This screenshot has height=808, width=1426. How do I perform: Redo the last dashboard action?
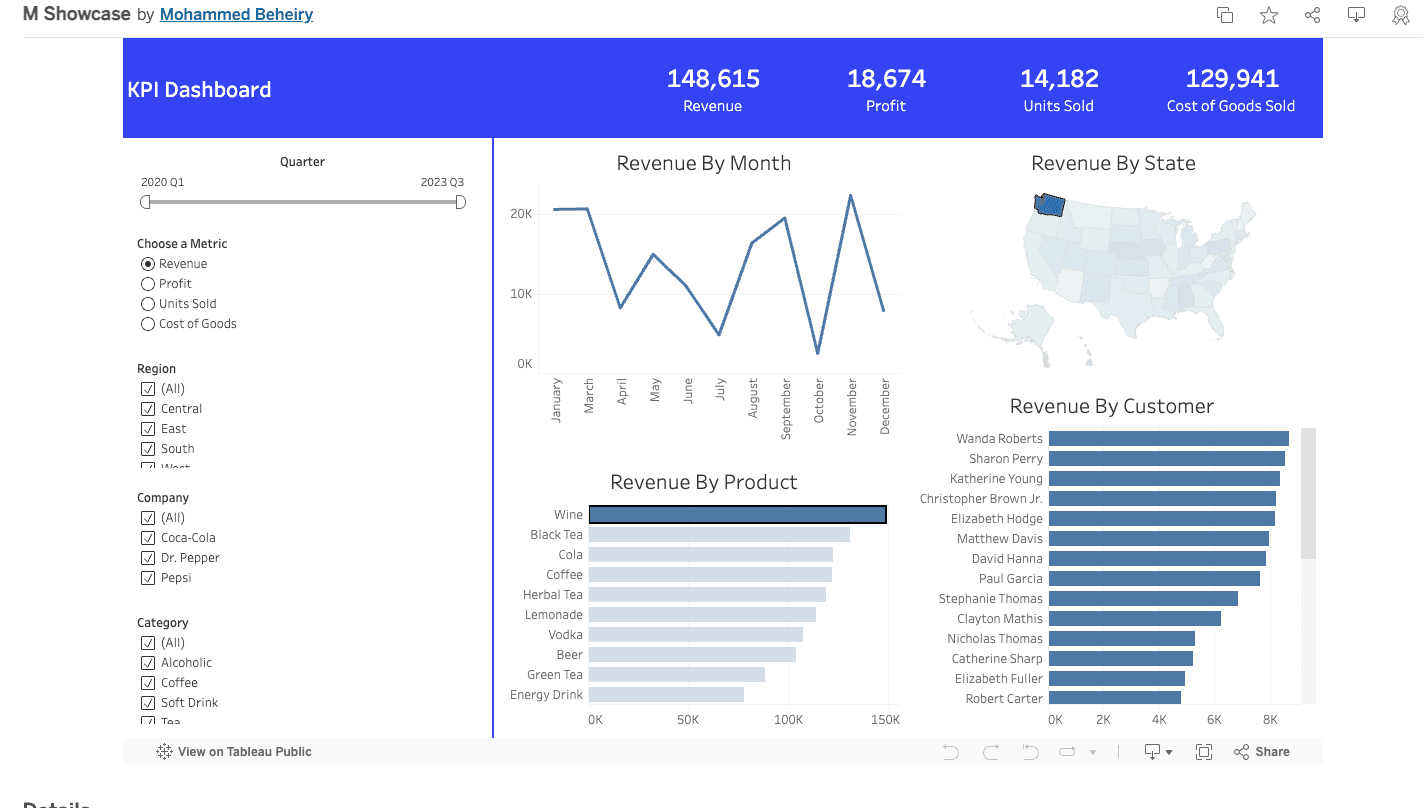[x=990, y=751]
